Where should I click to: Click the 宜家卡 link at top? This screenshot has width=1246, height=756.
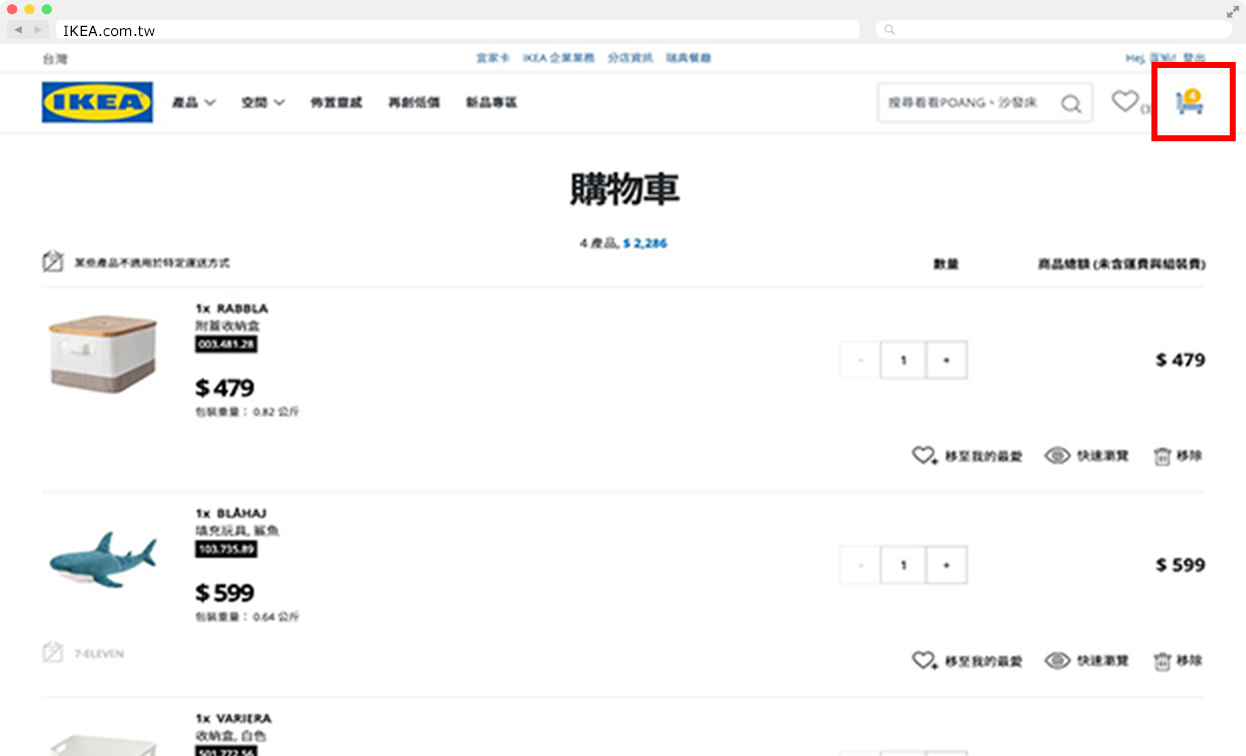tap(493, 58)
